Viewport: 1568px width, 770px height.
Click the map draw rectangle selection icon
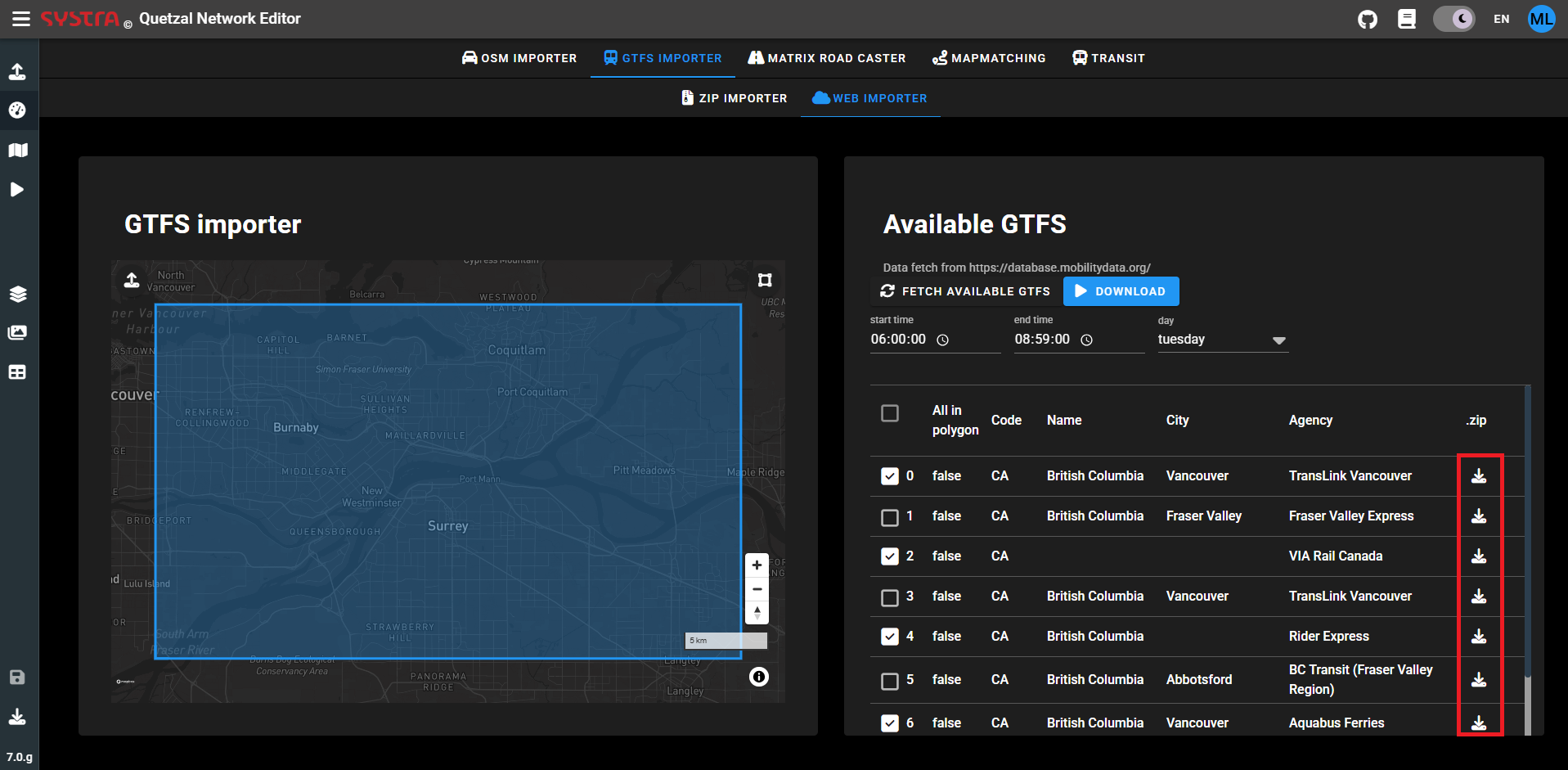pos(765,281)
